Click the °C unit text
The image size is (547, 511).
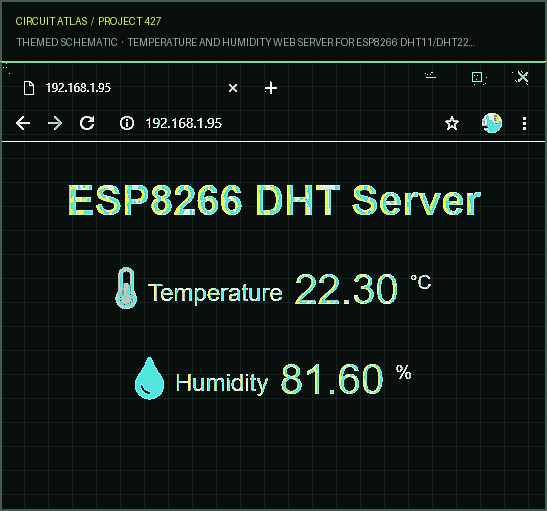pyautogui.click(x=421, y=282)
